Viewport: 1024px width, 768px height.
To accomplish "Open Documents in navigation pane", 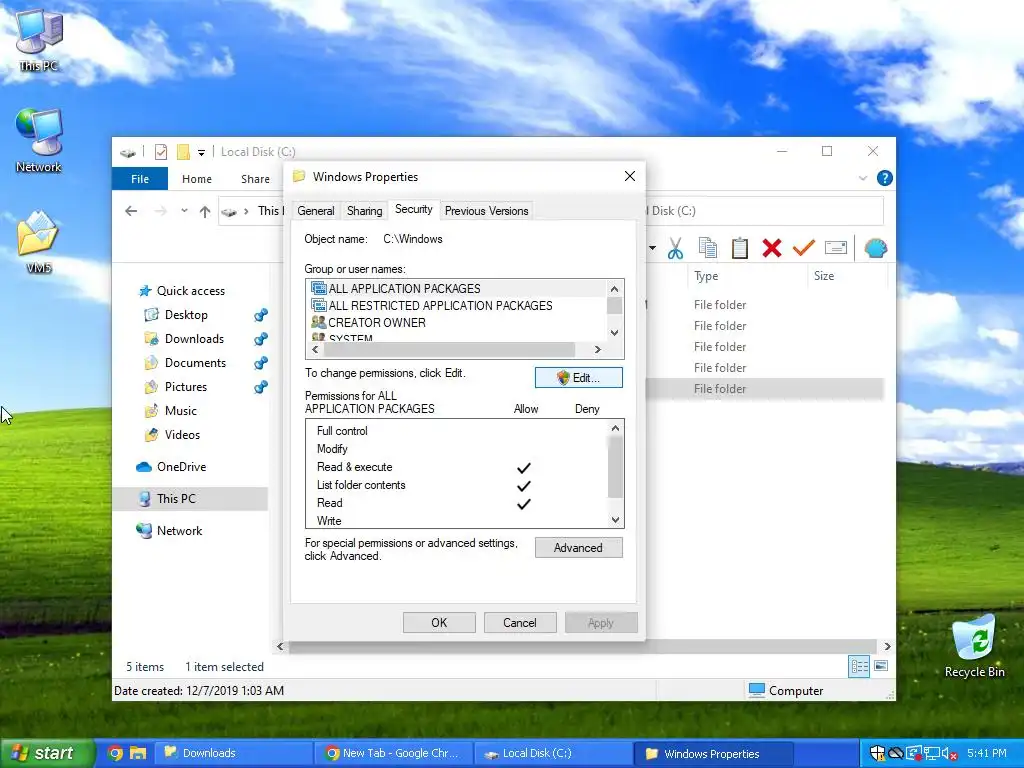I will tap(195, 363).
